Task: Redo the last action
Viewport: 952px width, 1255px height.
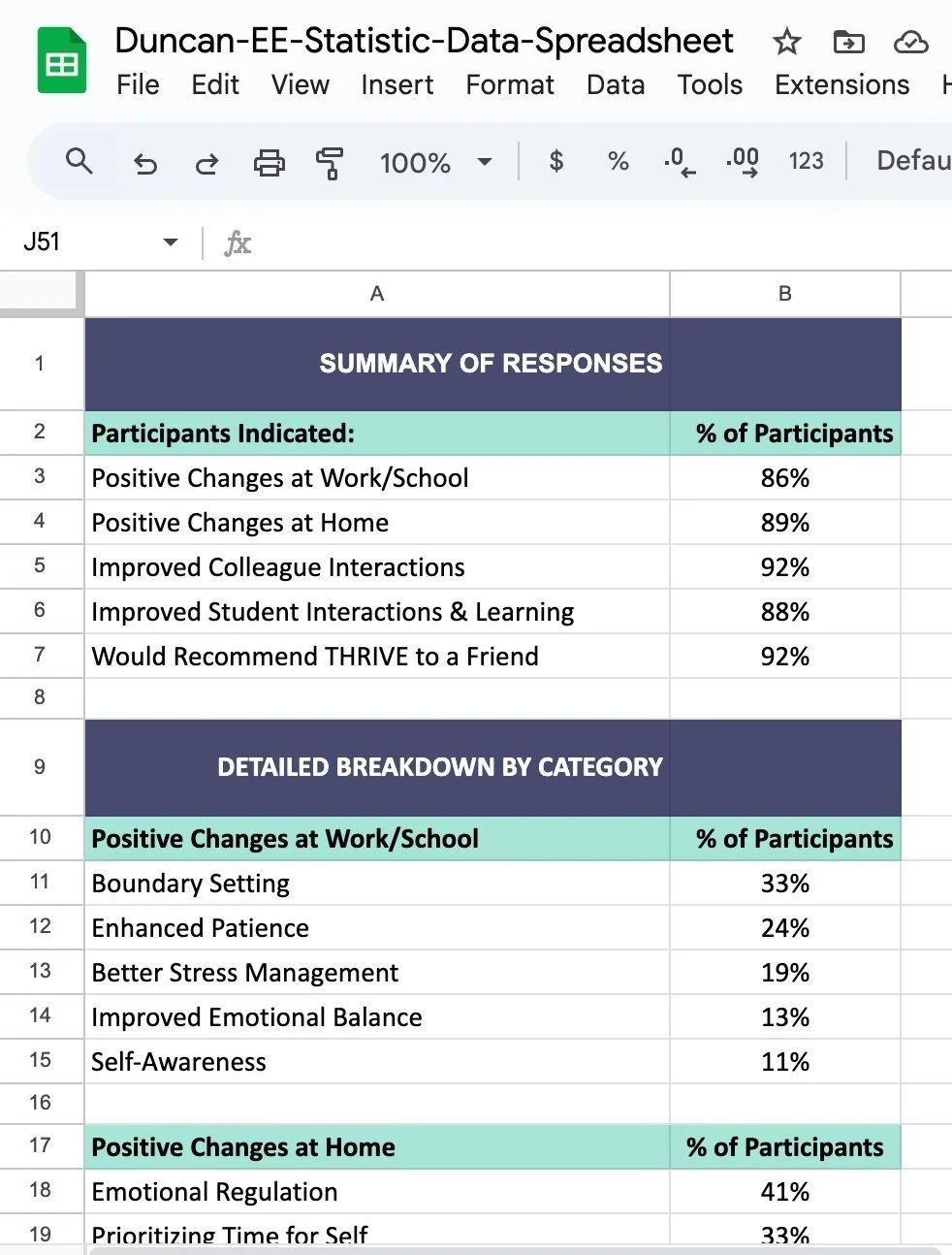Action: point(206,162)
